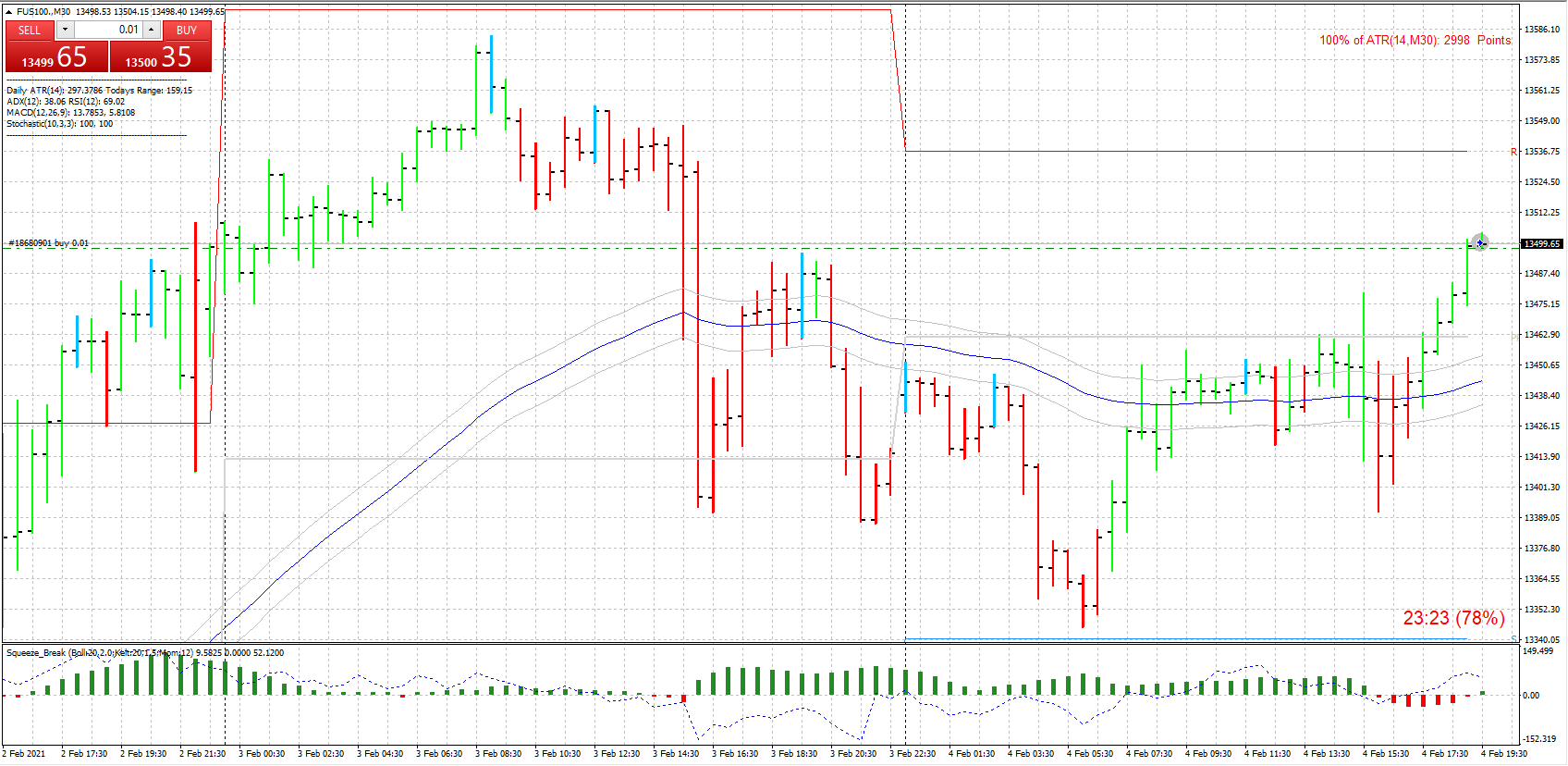
Task: Click price scale value 13462.90
Action: (1542, 335)
